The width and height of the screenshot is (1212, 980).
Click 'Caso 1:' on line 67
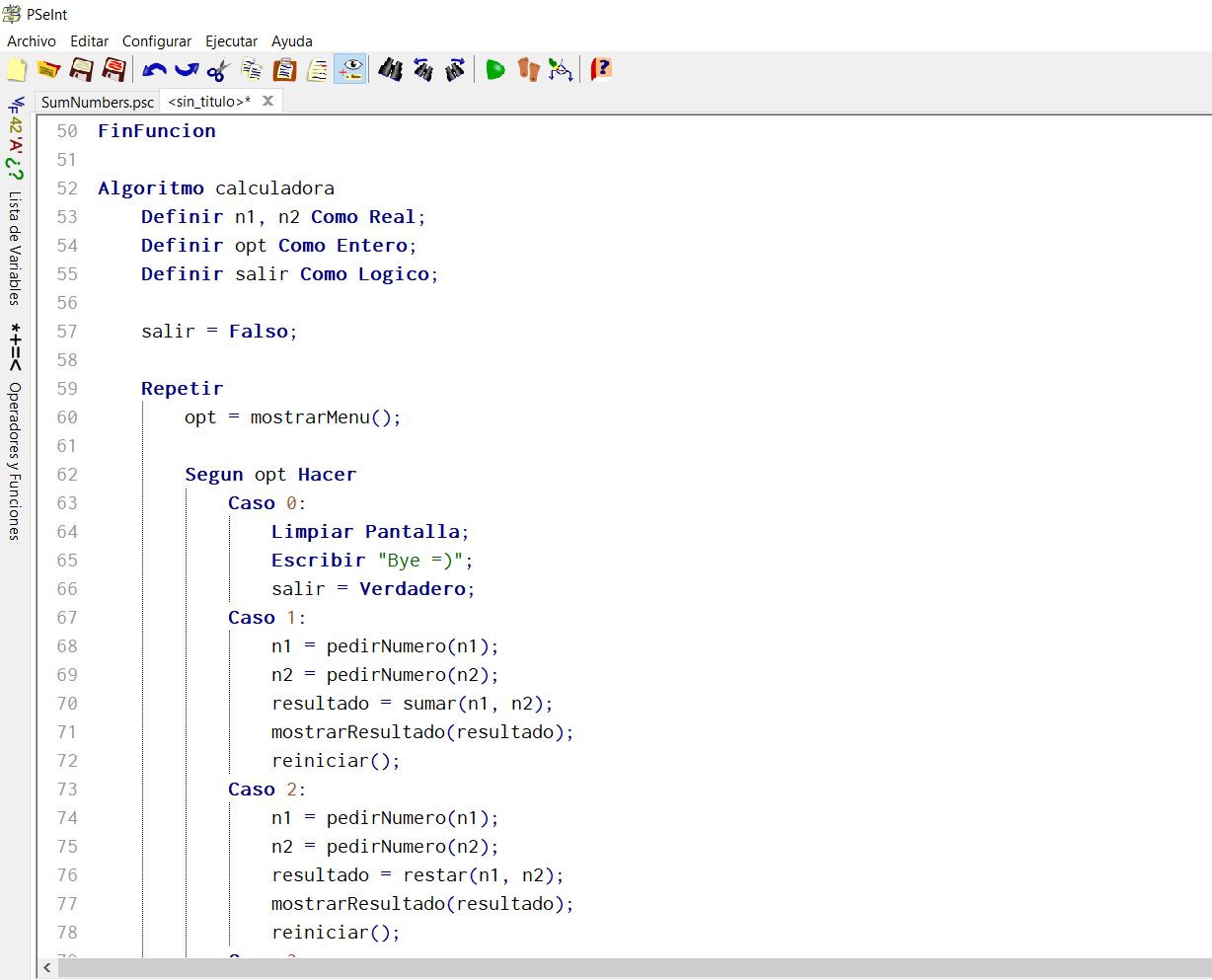click(267, 617)
